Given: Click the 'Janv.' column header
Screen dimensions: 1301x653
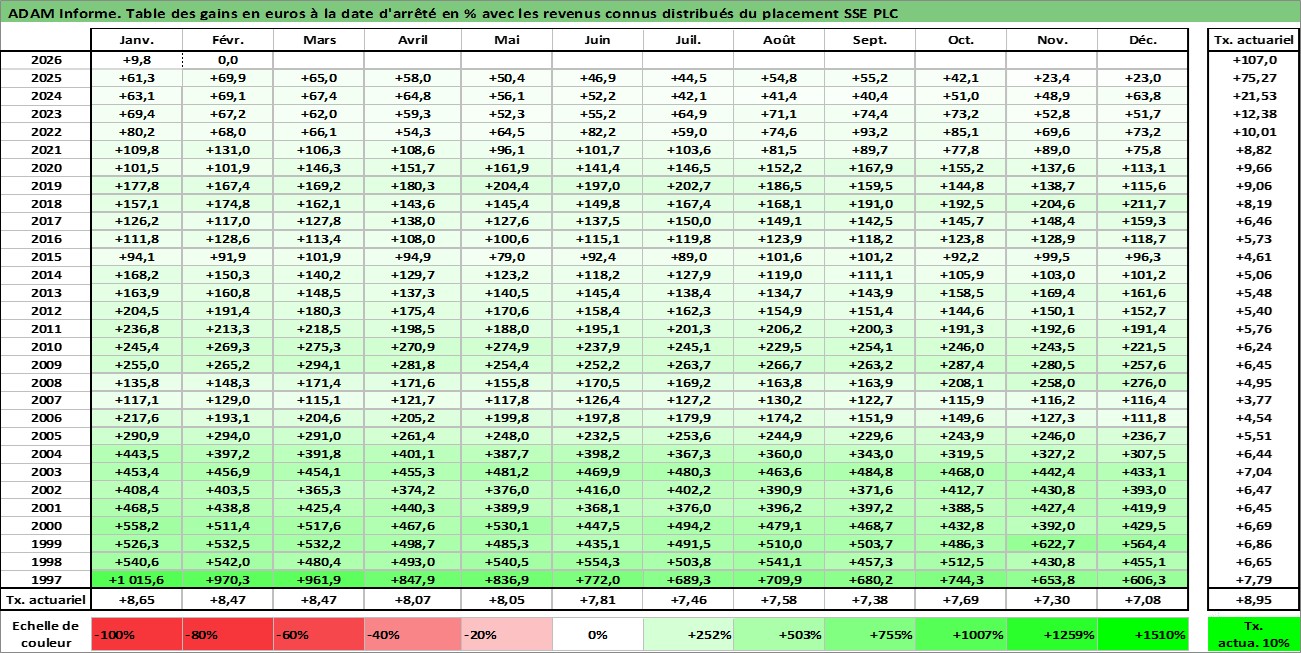Looking at the screenshot, I should [x=136, y=40].
